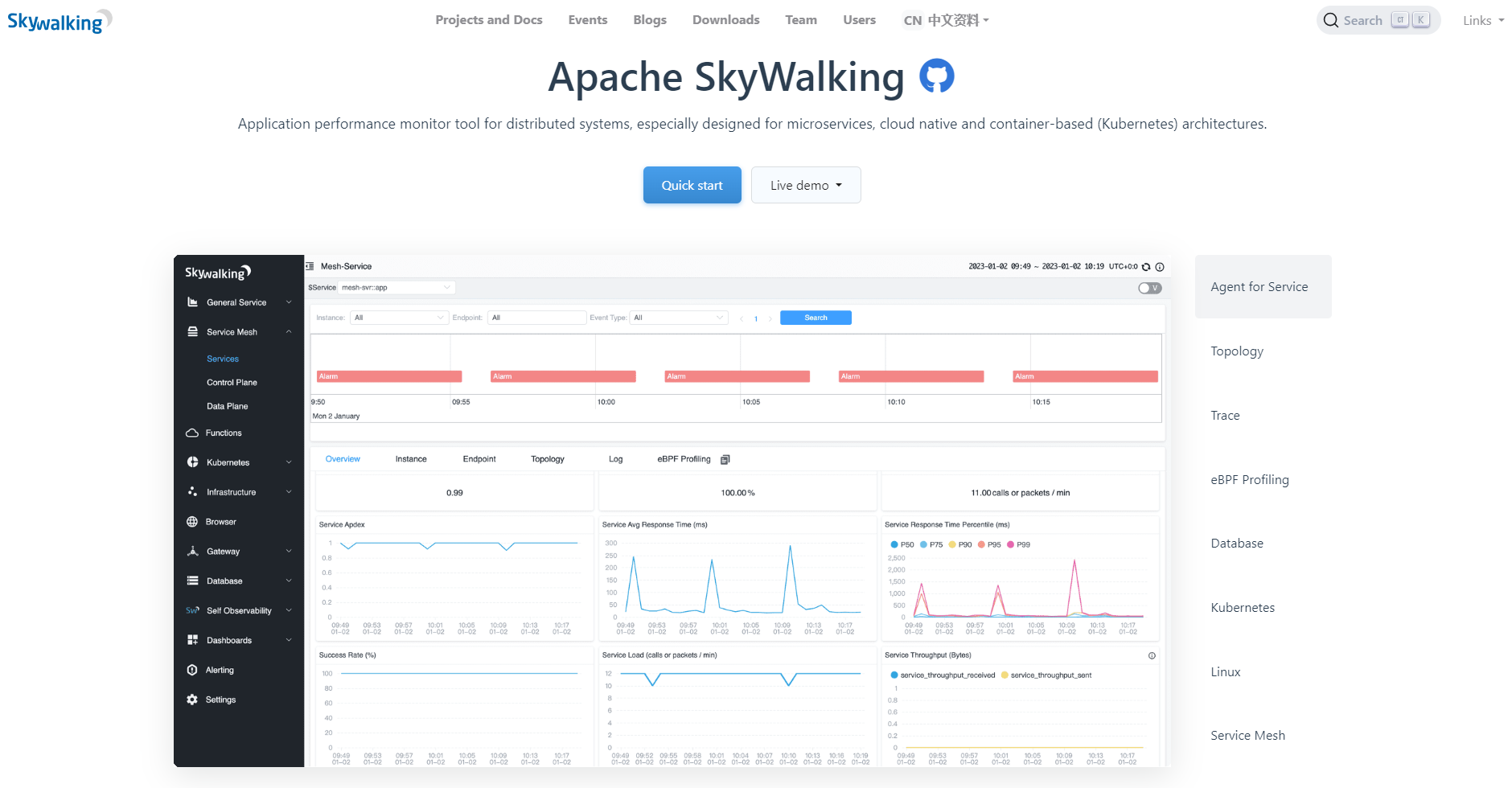
Task: Click the Settings gear icon in sidebar
Action: [192, 700]
